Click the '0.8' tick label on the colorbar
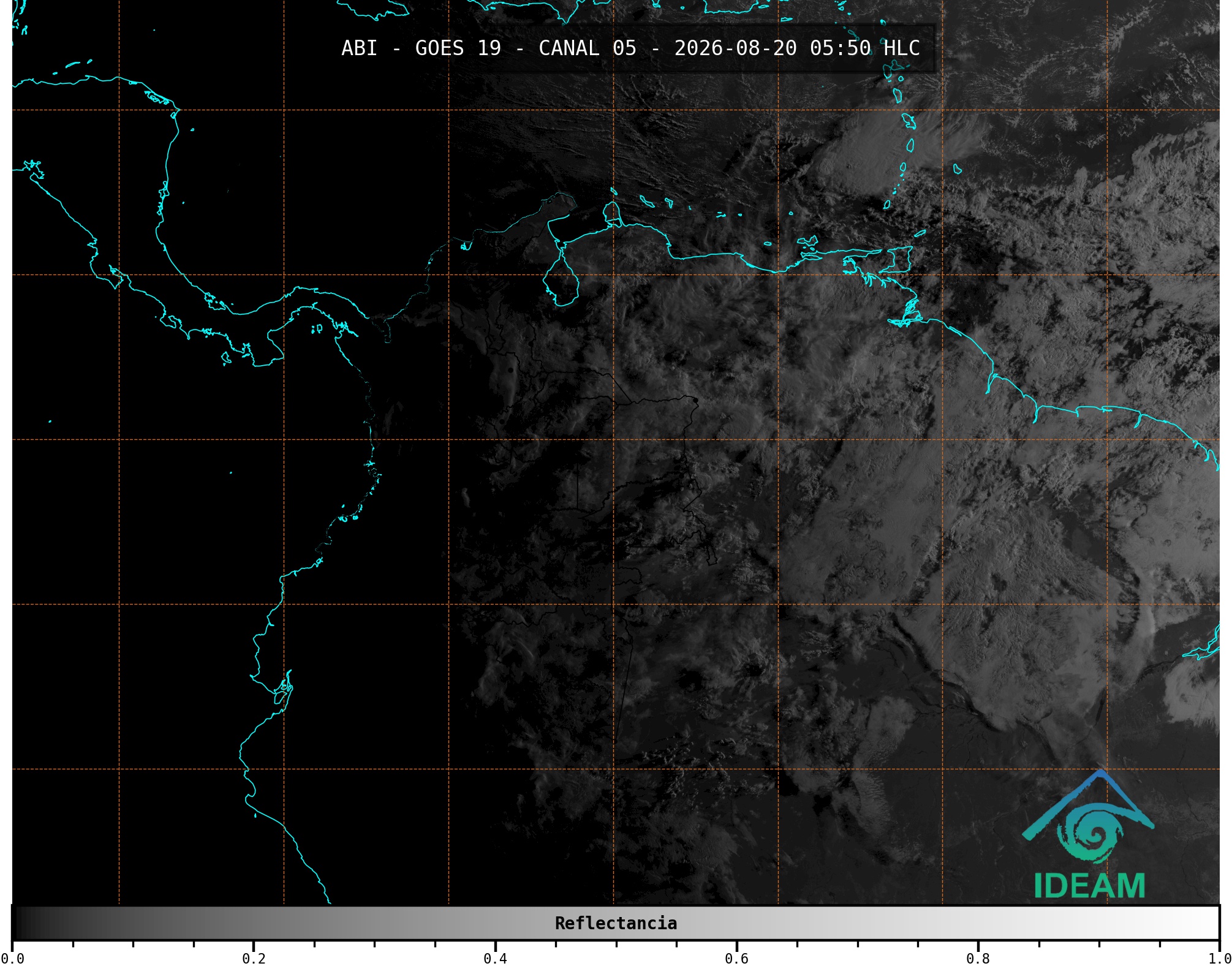This screenshot has height=966, width=1232. pyautogui.click(x=978, y=958)
